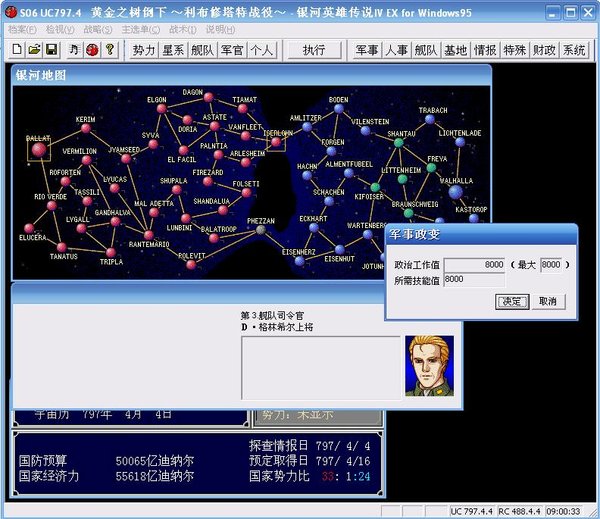Open the 档案(F) menu
The image size is (600, 519).
[x=22, y=29]
